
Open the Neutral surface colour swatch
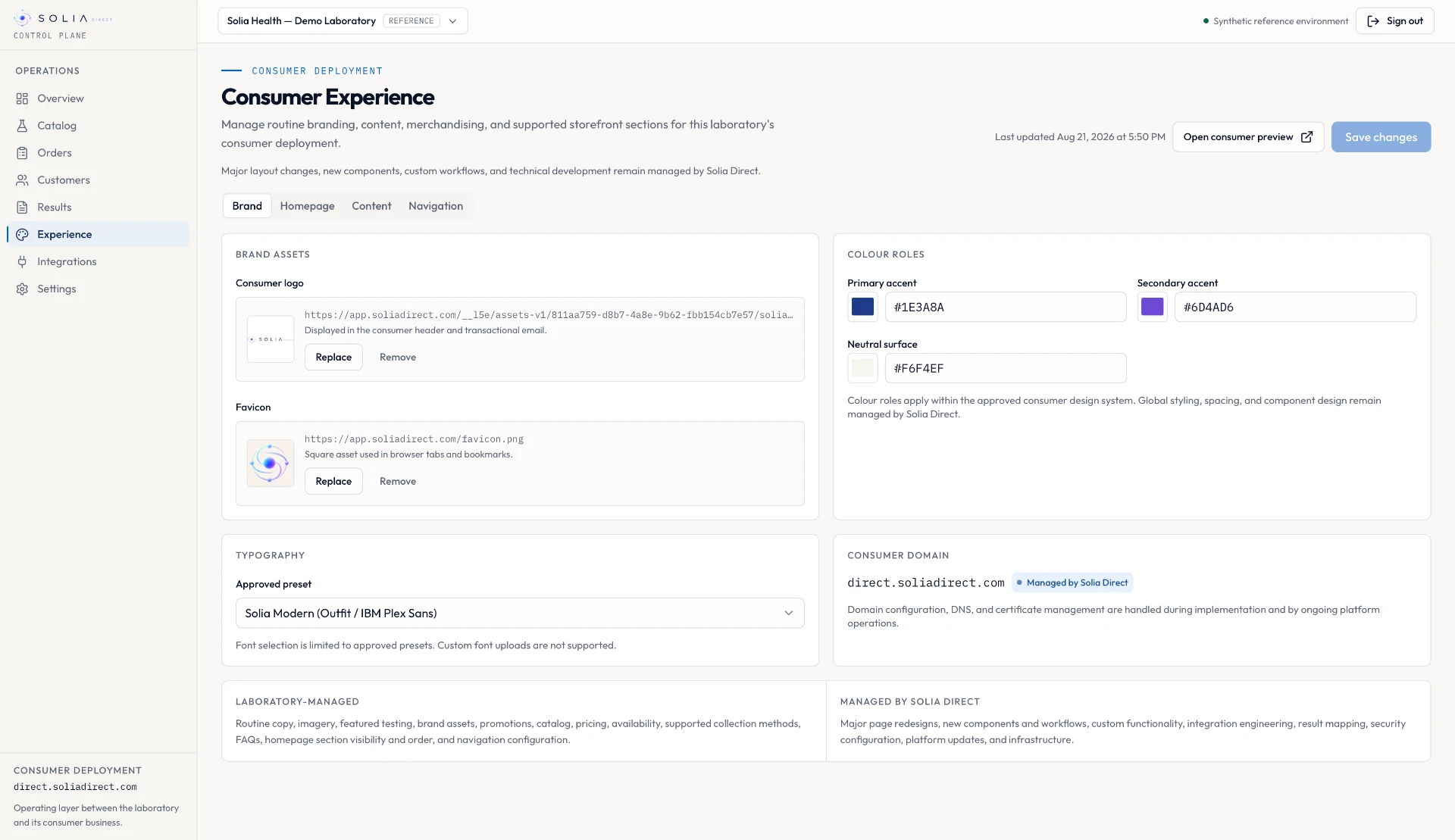click(862, 368)
